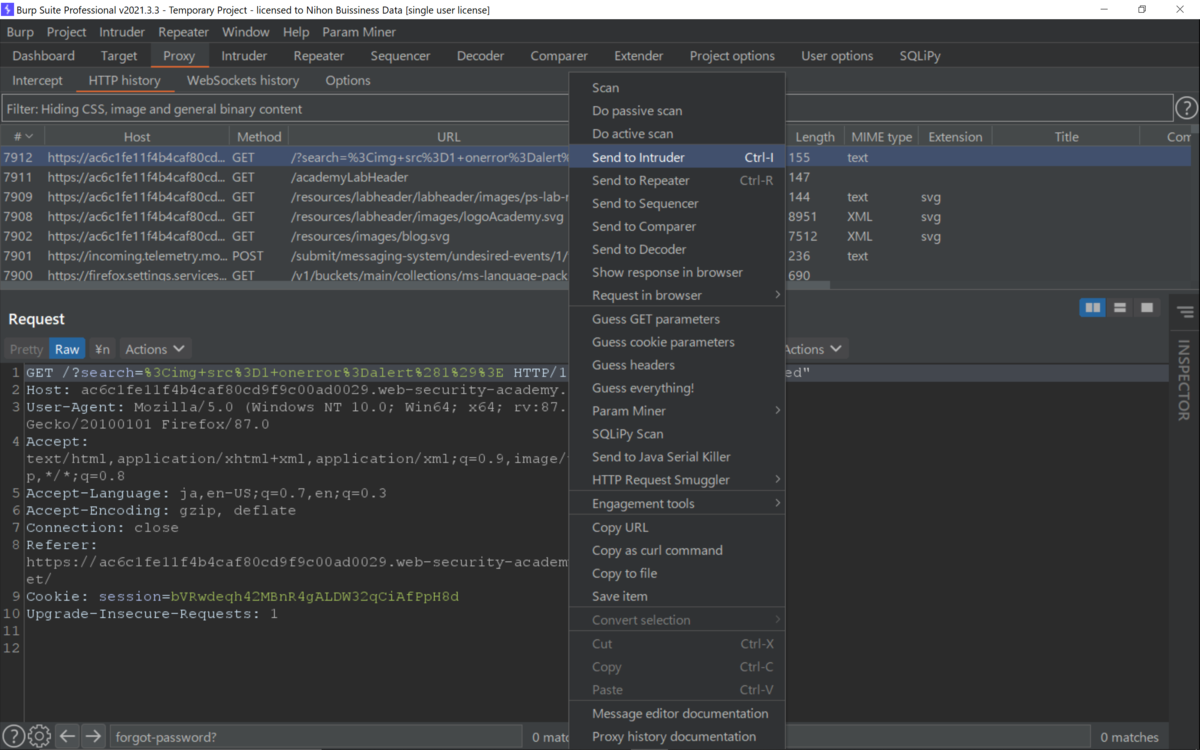Viewport: 1200px width, 750px height.
Task: Select combined tabbed layout icon
Action: coord(1147,308)
